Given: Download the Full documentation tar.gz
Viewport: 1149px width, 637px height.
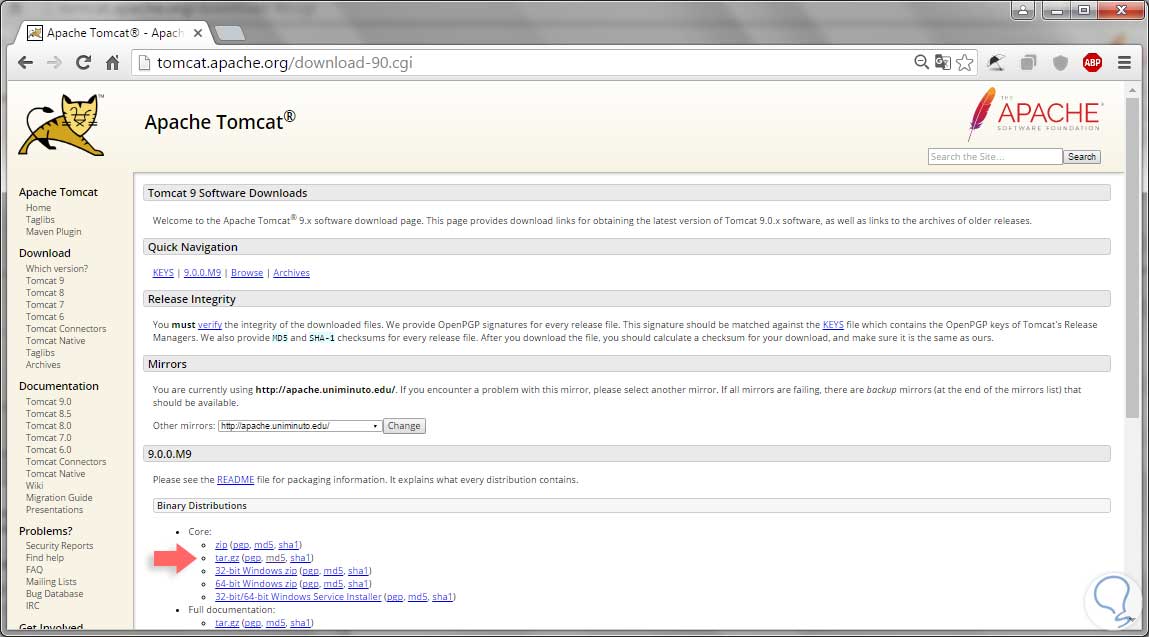Looking at the screenshot, I should click(x=227, y=623).
